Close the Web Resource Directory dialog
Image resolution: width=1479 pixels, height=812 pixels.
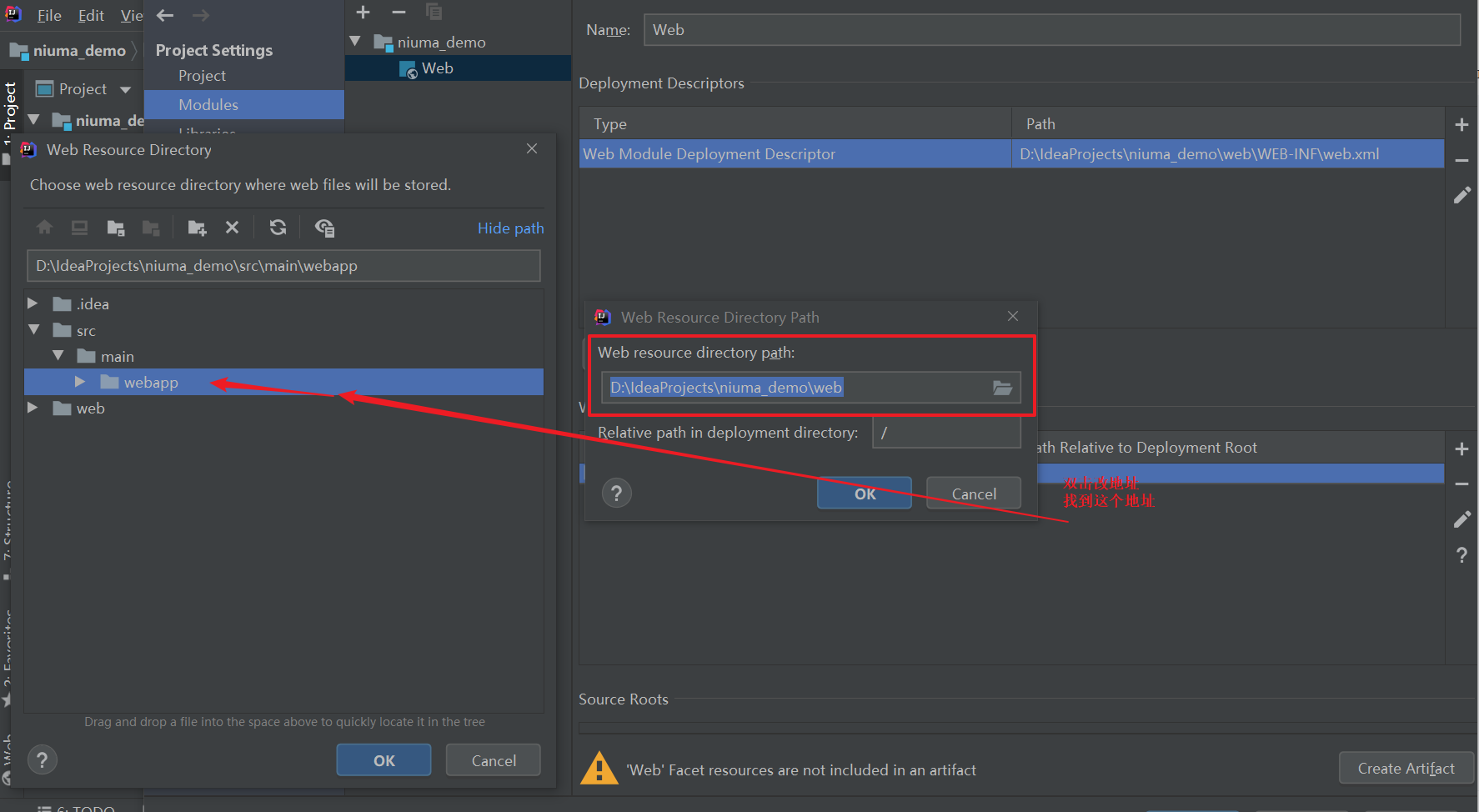[x=532, y=148]
